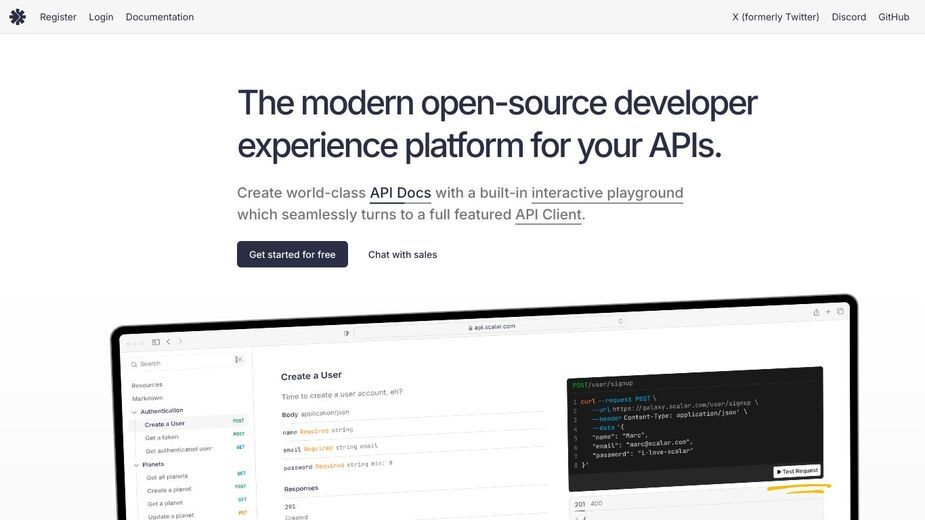925x520 pixels.
Task: Click the Responses heading in mockup
Action: point(301,489)
